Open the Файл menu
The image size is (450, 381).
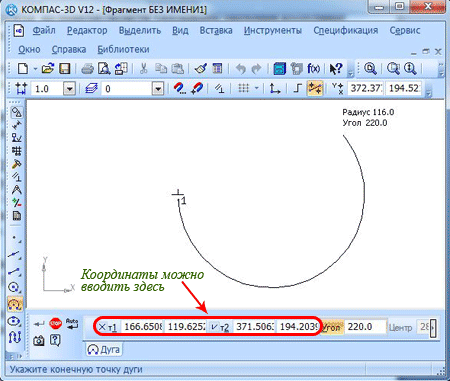tap(44, 30)
